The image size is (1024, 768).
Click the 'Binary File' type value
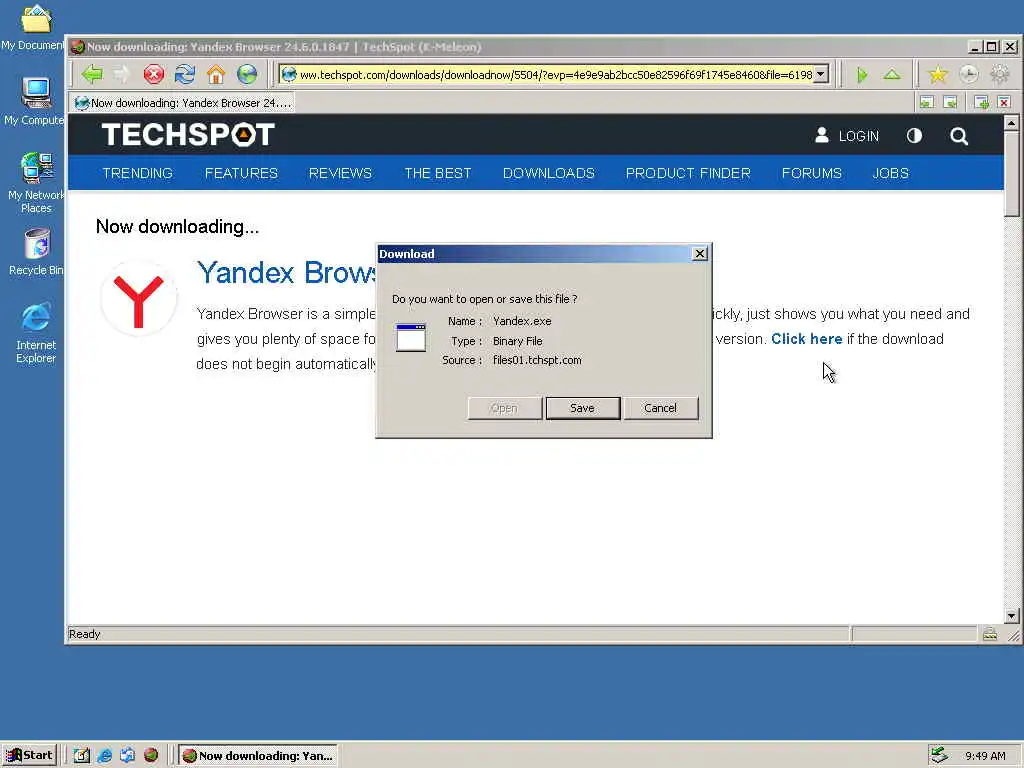(517, 341)
